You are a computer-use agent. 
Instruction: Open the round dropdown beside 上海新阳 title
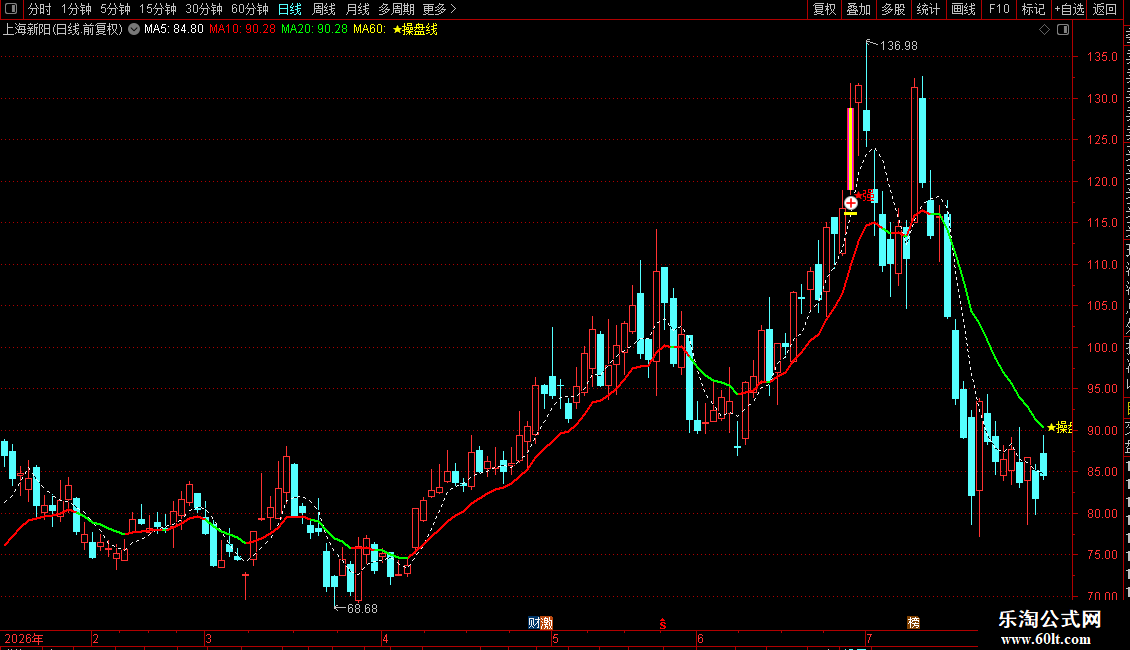(x=134, y=30)
